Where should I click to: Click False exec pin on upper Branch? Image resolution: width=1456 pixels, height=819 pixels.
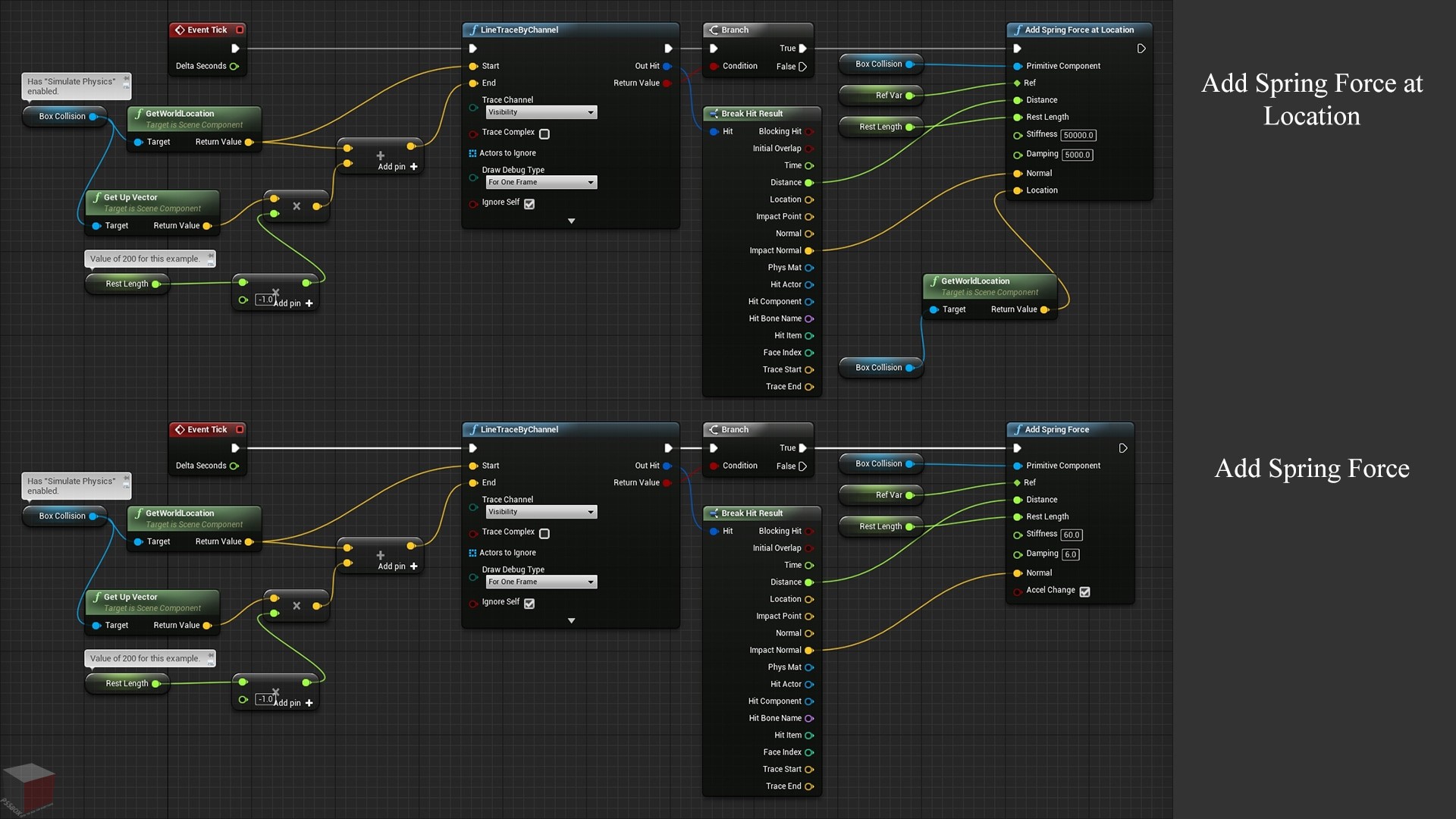click(x=802, y=67)
